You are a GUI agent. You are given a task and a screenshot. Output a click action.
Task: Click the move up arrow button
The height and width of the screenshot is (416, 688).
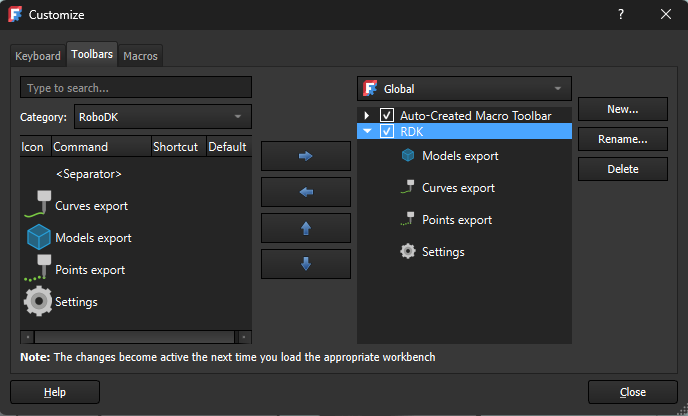click(x=305, y=228)
